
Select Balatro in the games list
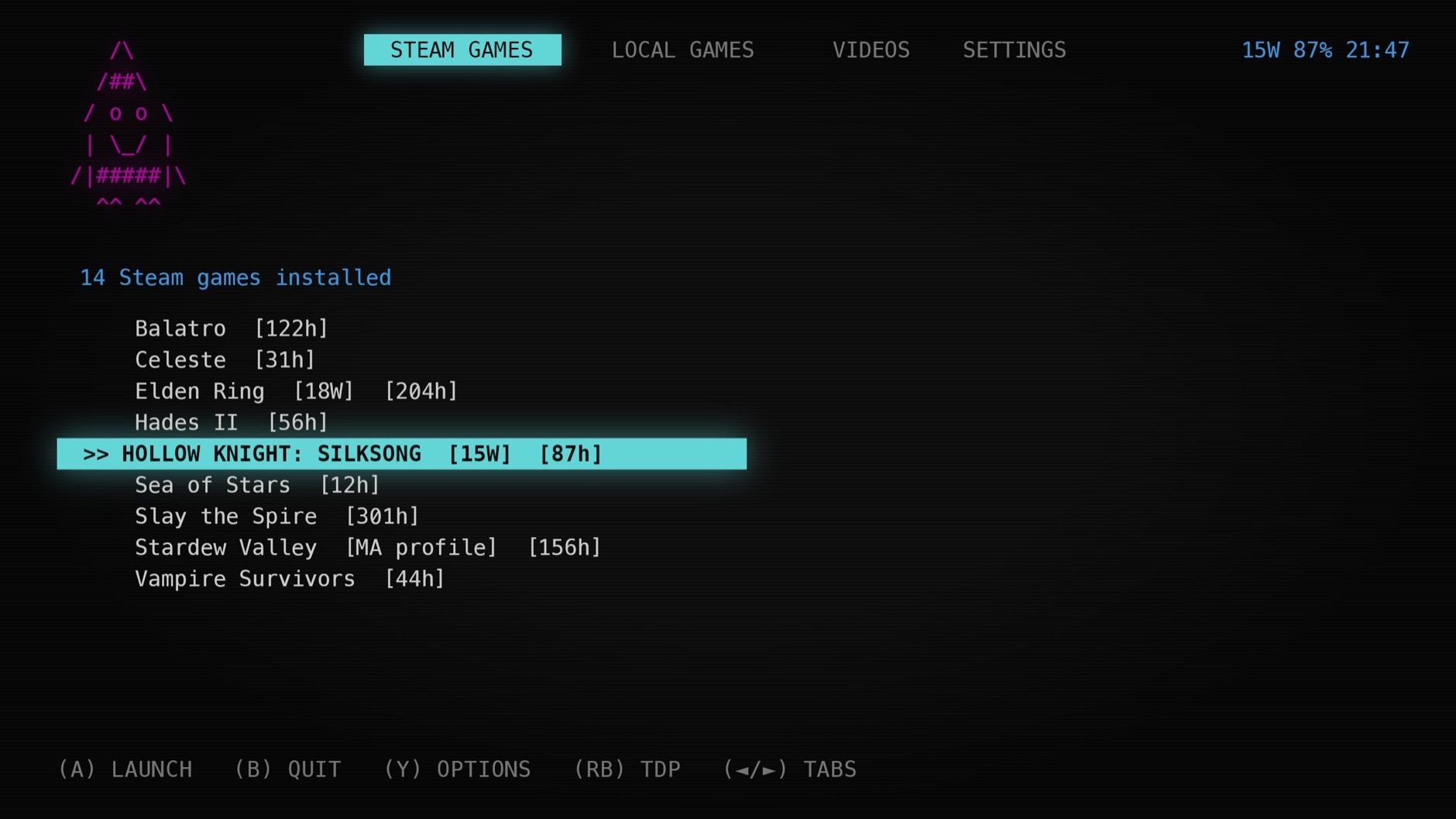click(232, 329)
